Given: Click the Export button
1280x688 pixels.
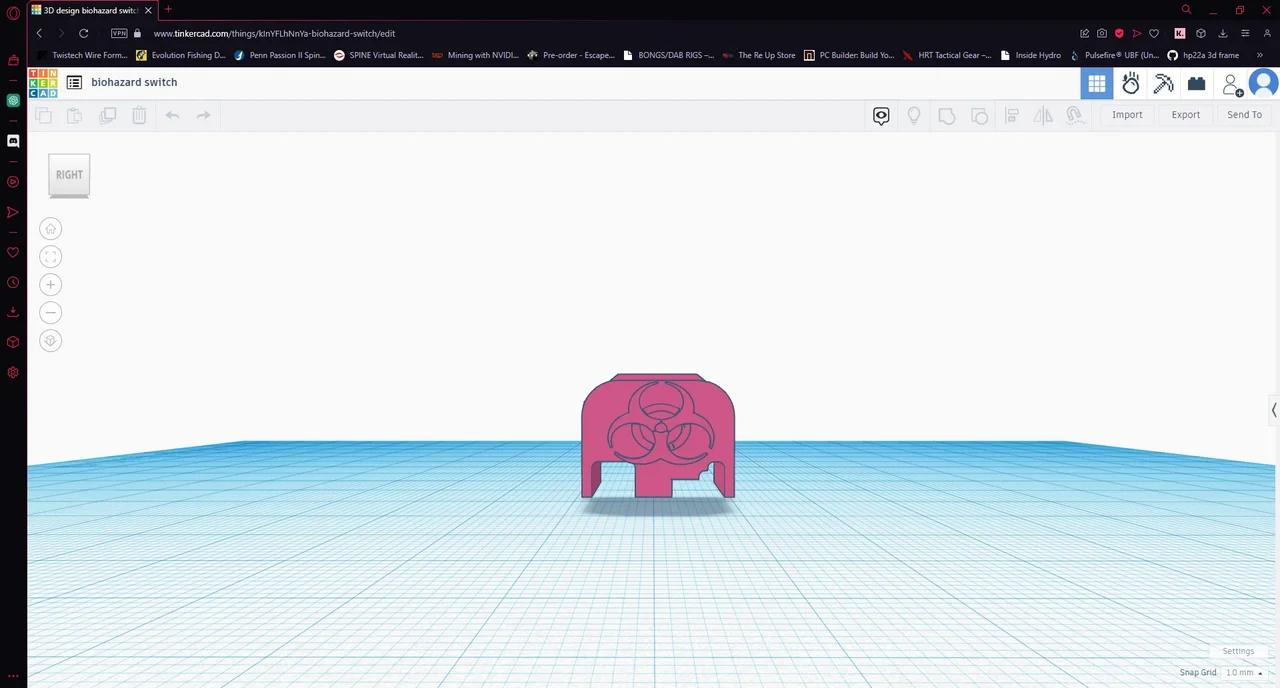Looking at the screenshot, I should 1185,115.
